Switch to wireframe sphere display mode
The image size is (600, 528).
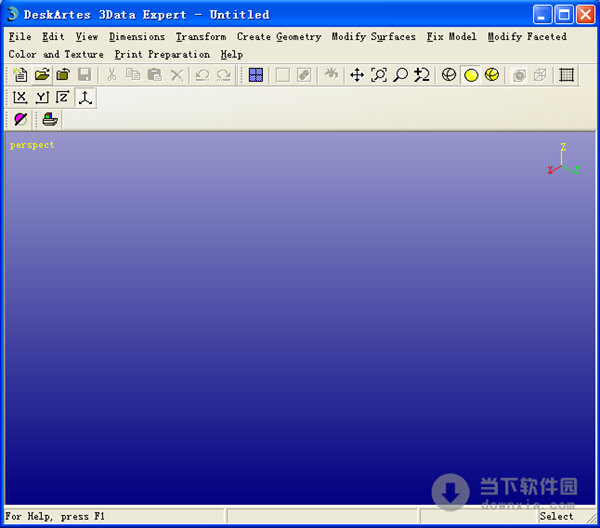tap(449, 75)
